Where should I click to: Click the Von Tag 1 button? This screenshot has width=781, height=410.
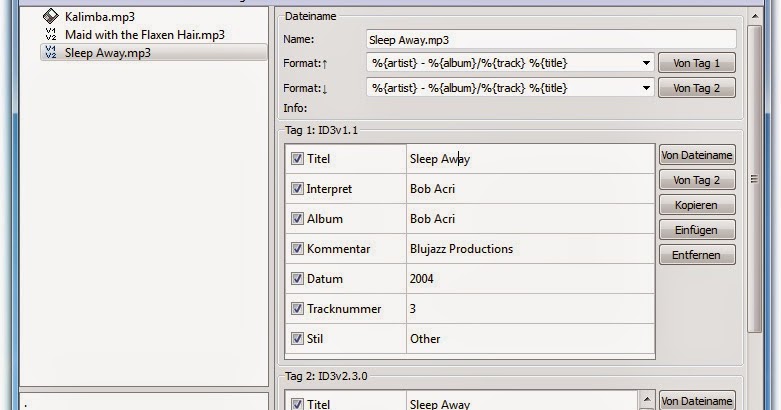click(696, 63)
